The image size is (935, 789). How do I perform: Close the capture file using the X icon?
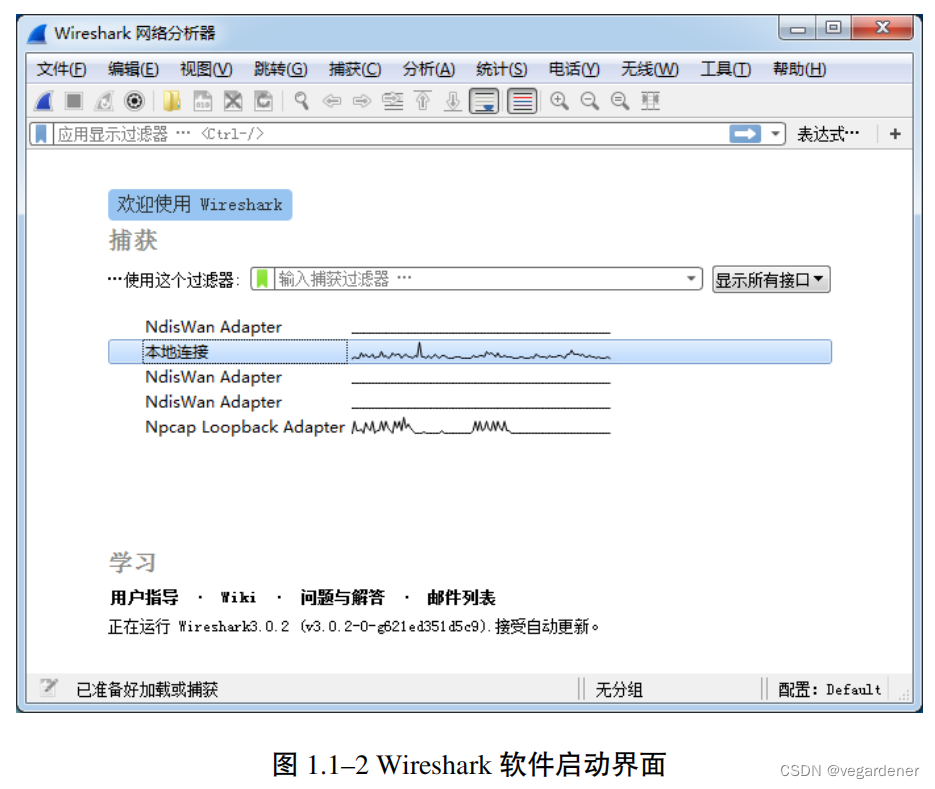(233, 101)
